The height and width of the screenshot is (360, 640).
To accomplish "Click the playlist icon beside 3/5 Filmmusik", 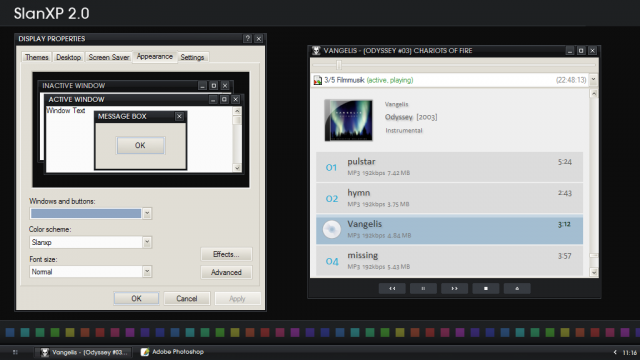I will [318, 80].
